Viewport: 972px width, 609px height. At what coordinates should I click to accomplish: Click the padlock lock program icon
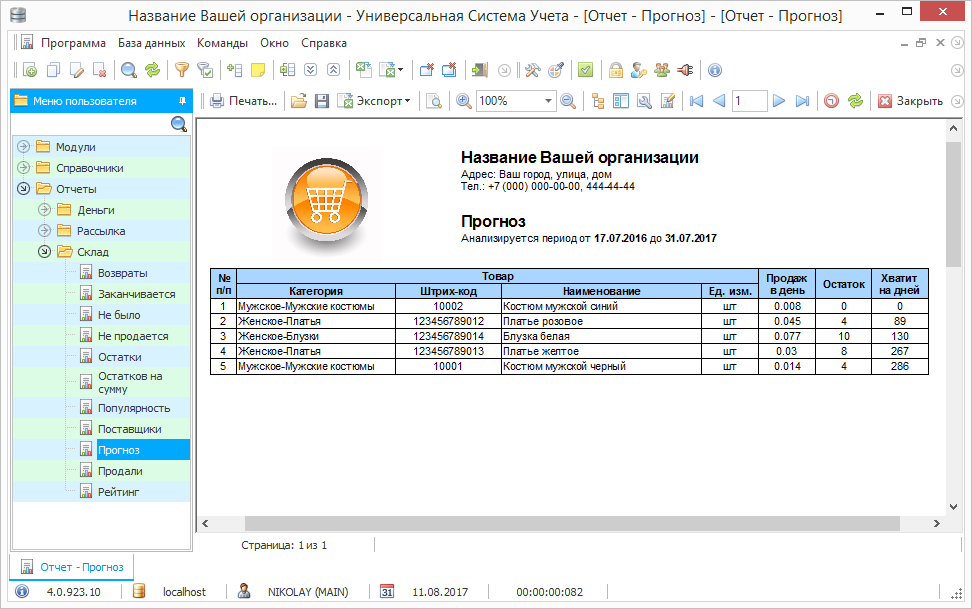[x=616, y=70]
